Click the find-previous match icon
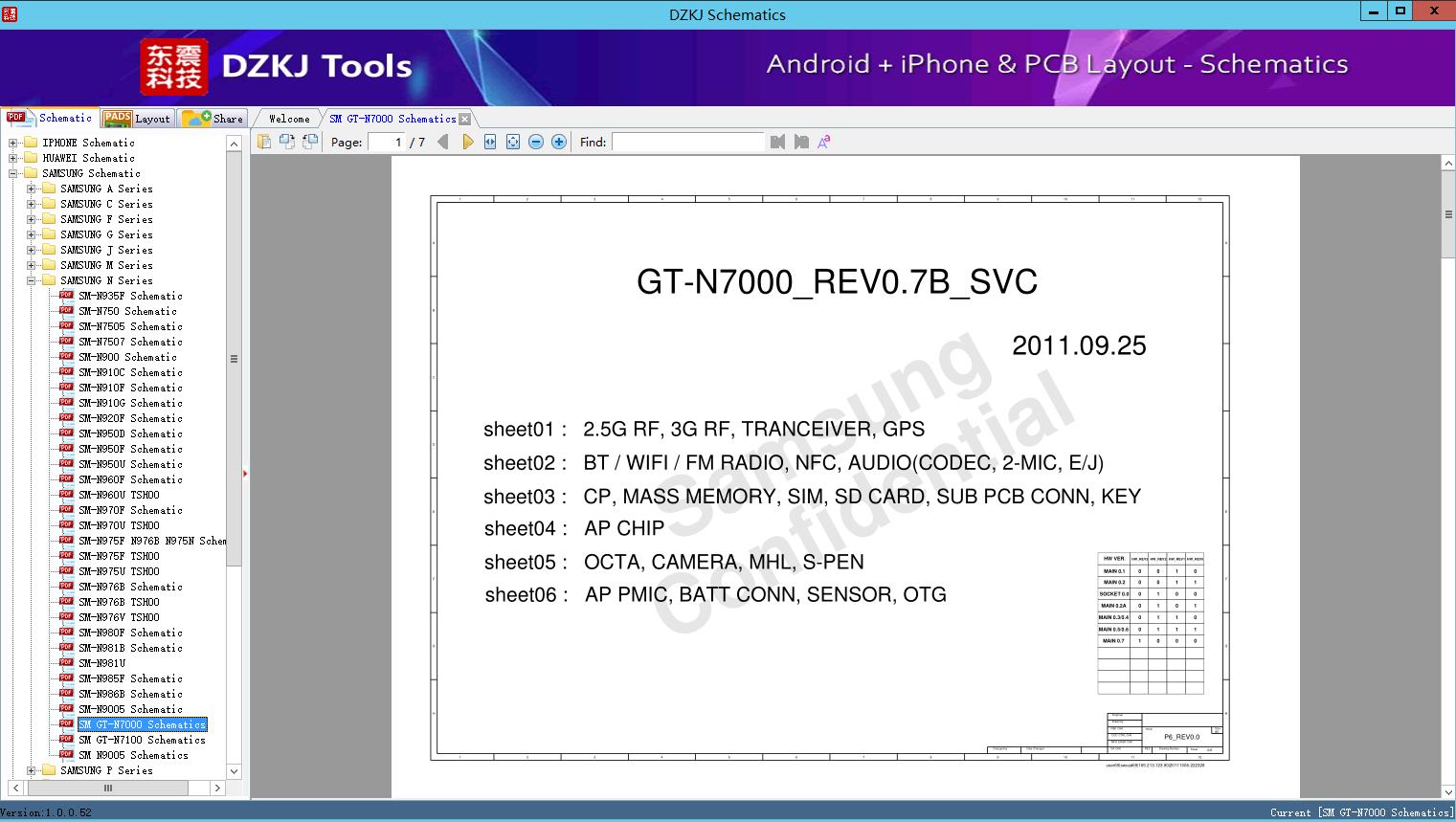Screen dimensions: 1456x822 777,142
